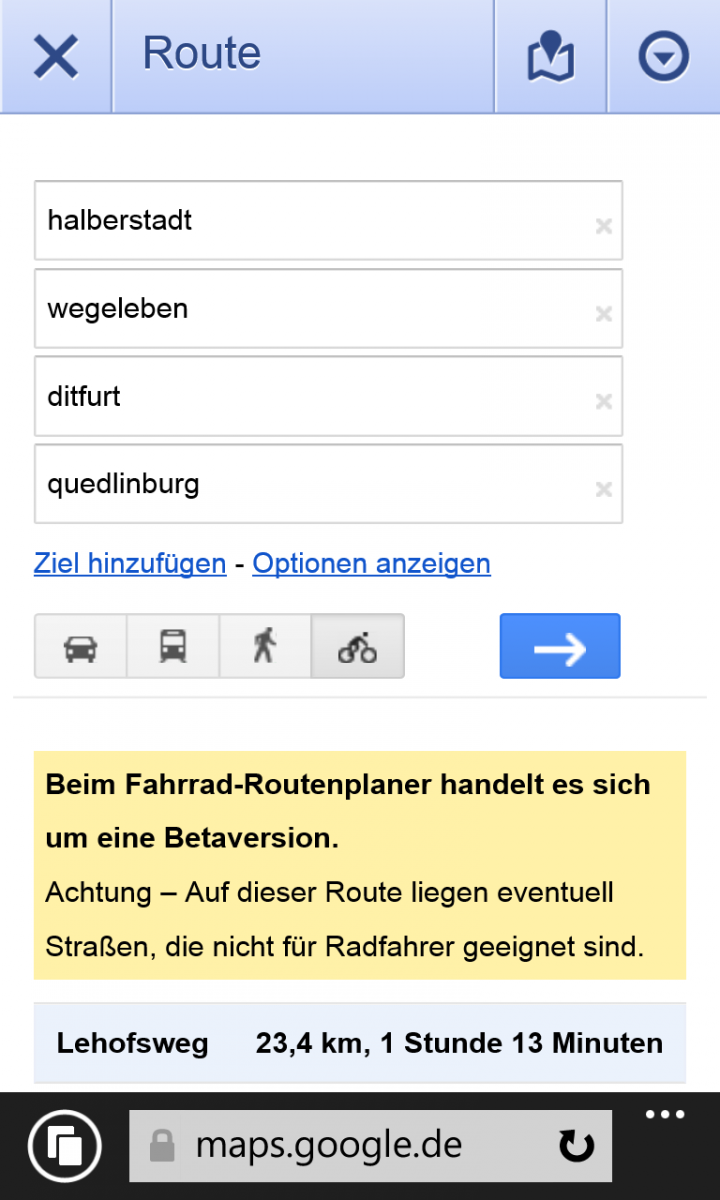Open the map view icon
Screen dimensions: 720x1200
pos(551,56)
